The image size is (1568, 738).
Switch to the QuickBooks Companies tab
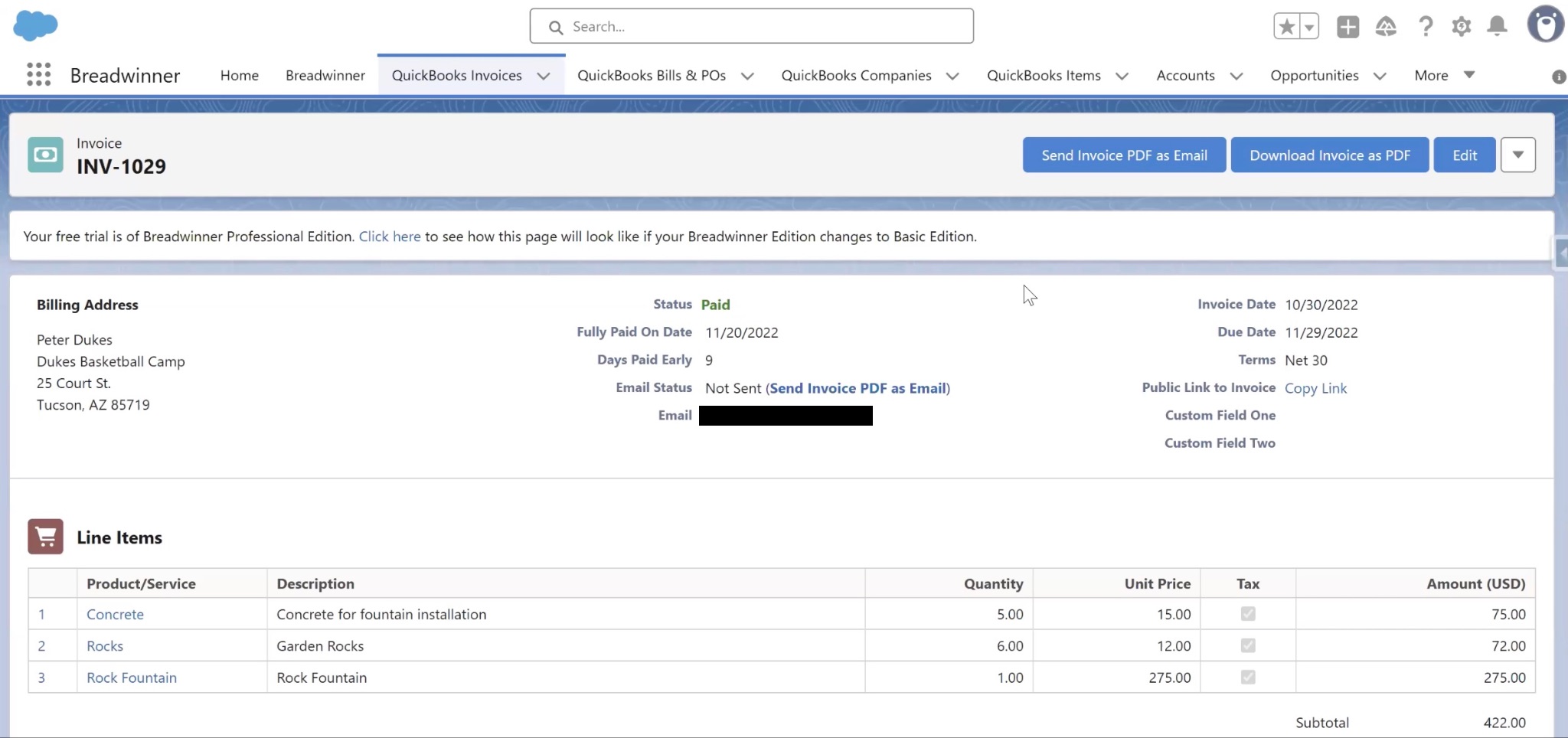tap(855, 75)
